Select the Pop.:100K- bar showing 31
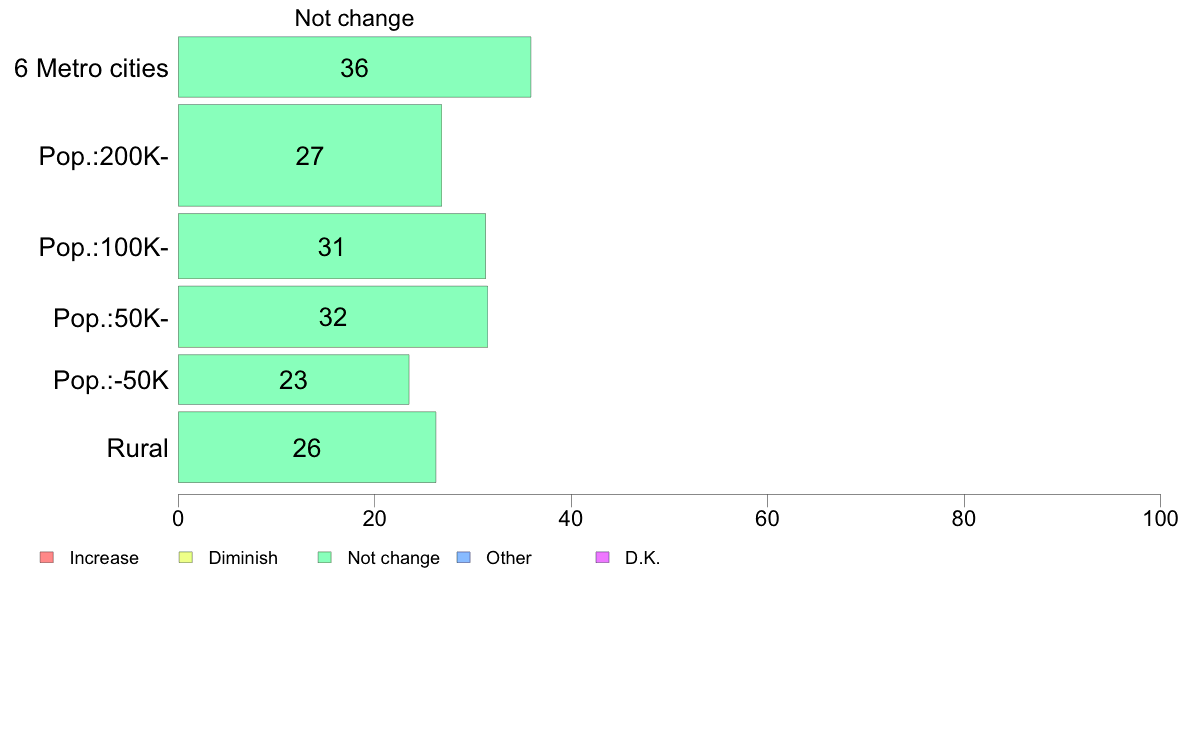 click(x=332, y=246)
